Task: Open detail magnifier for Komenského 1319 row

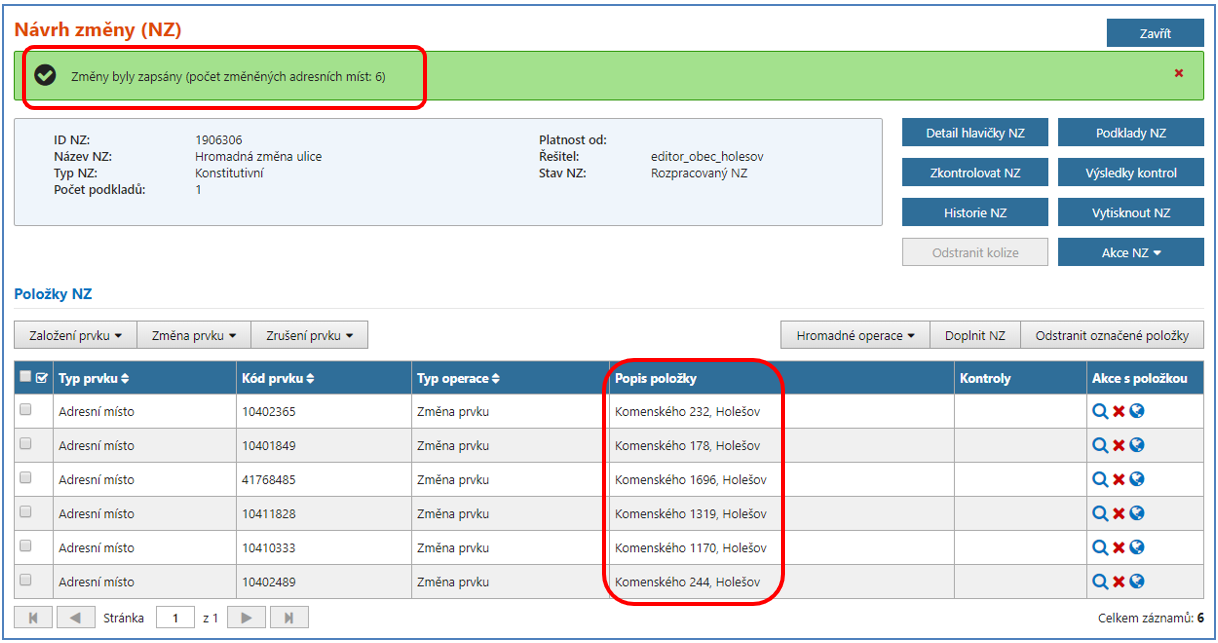Action: (1100, 514)
